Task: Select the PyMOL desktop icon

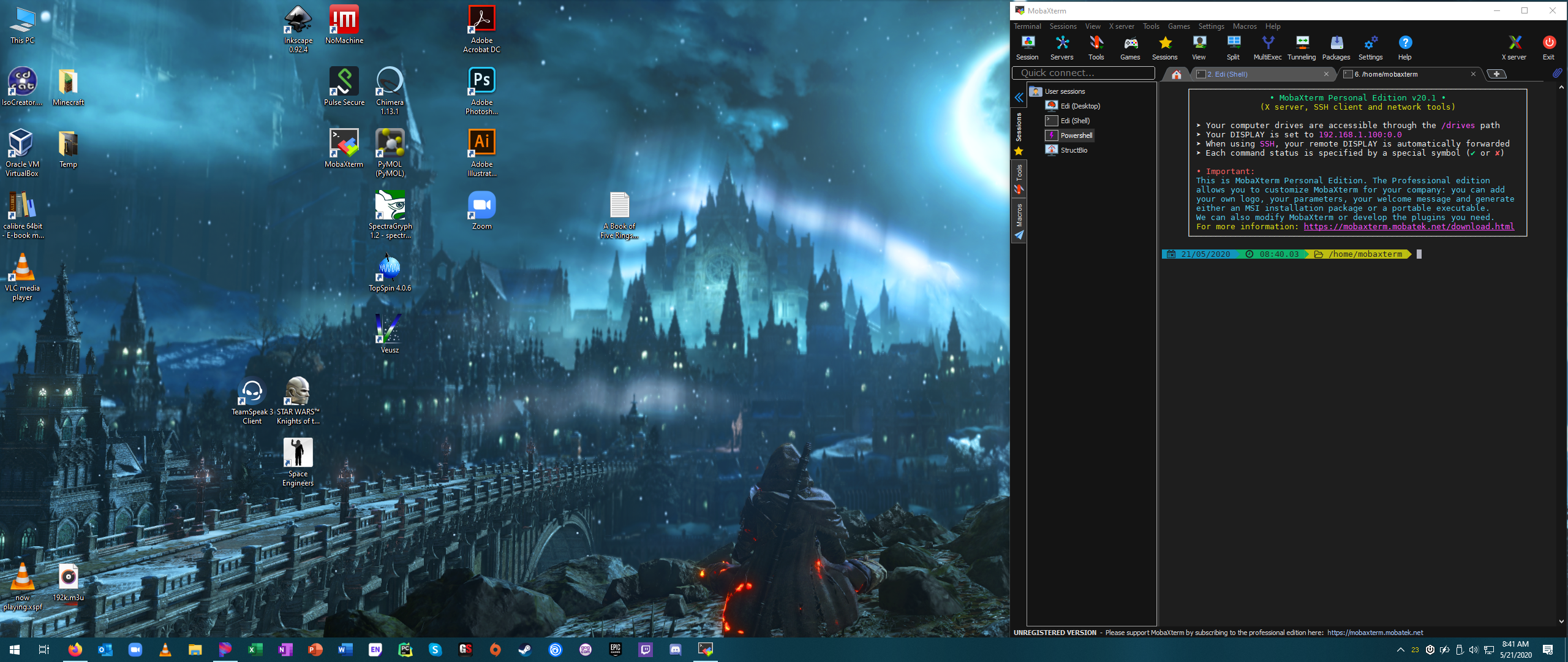Action: 390,153
